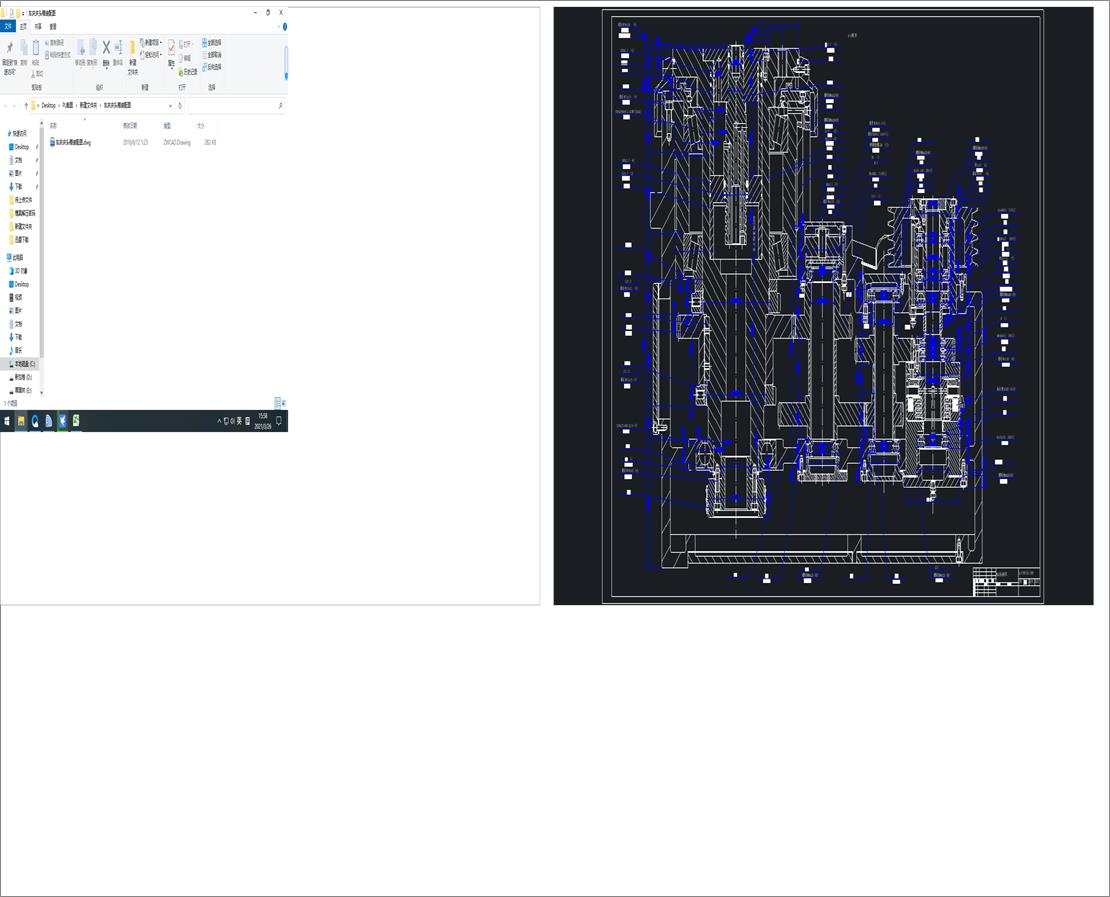Select the D: drive in navigation pane
Image resolution: width=1110 pixels, height=897 pixels.
pyautogui.click(x=23, y=377)
